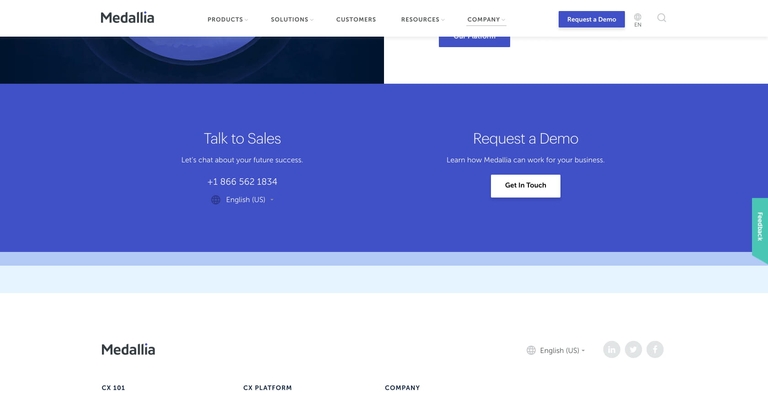Screen dimensions: 768x396
Task: Click the CX Platform footer heading
Action: 267,388
